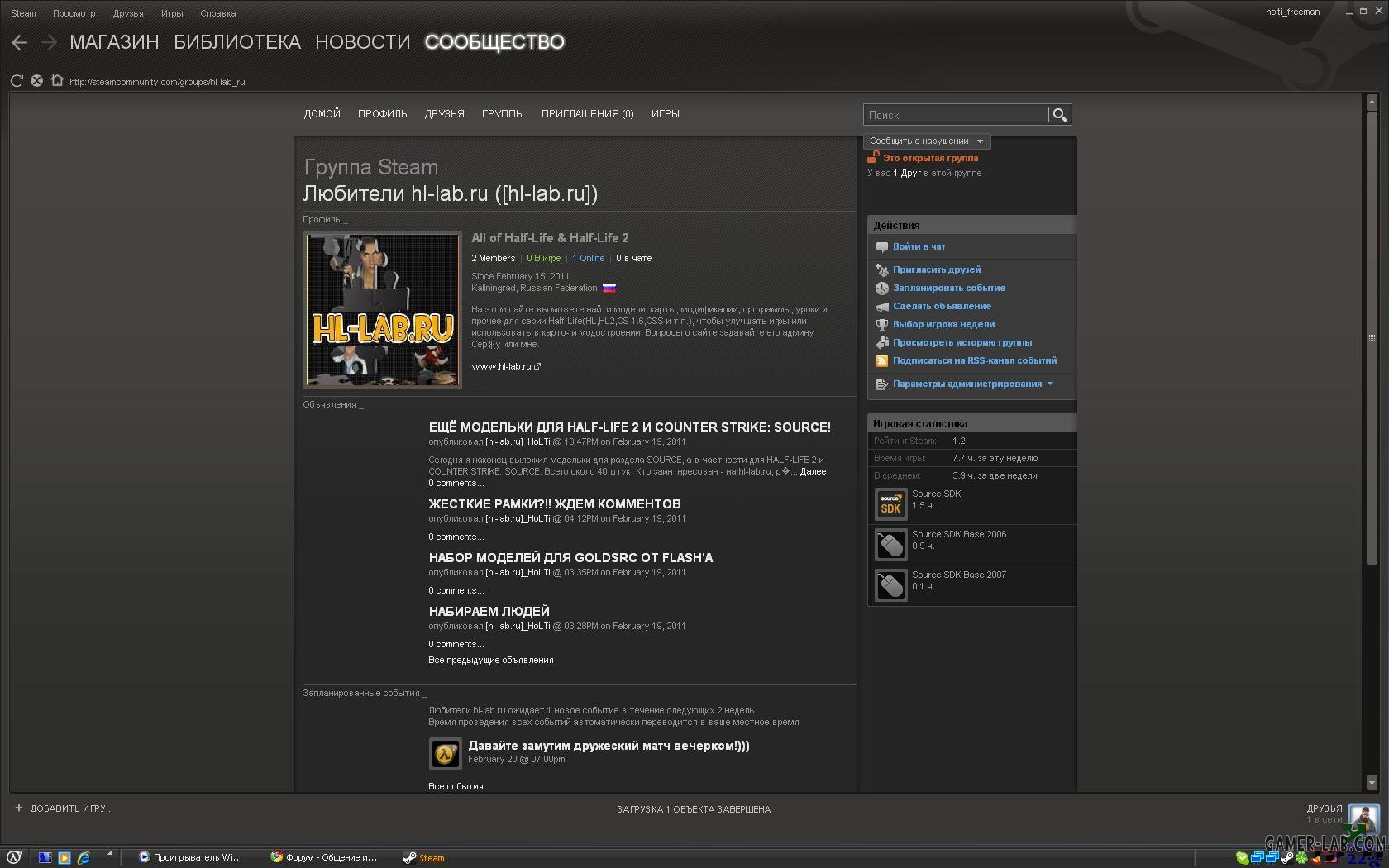Expand Параметры администрирования dropdown
This screenshot has height=868, width=1389.
coord(973,384)
